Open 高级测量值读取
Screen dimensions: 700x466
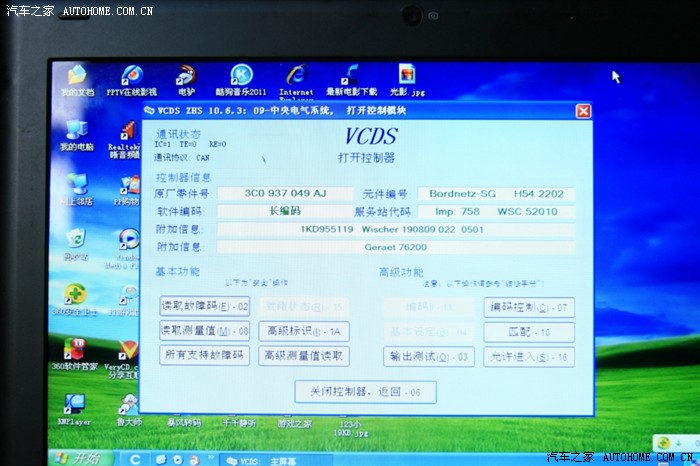304,356
